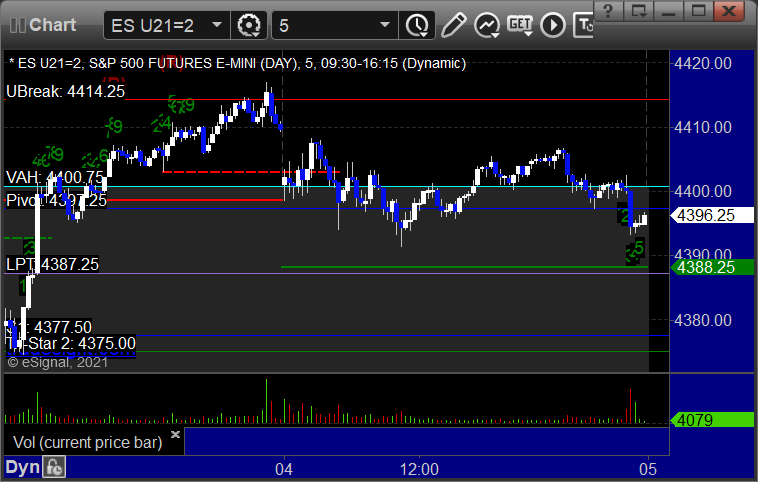The image size is (758, 482).
Task: Open the GET studies menu icon
Action: coord(520,25)
